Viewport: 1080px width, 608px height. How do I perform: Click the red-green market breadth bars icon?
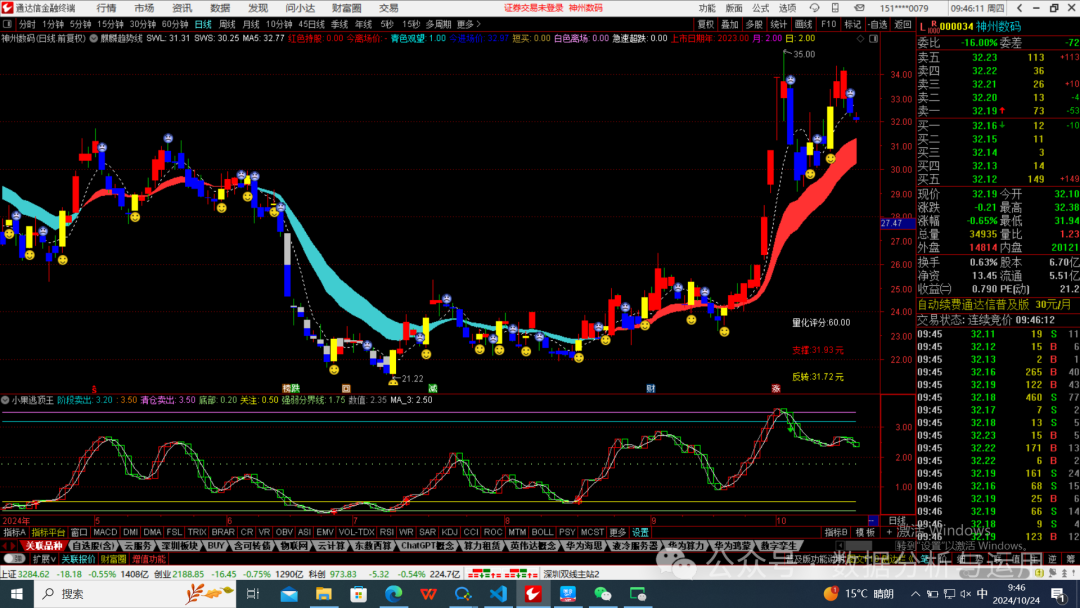(x=502, y=574)
